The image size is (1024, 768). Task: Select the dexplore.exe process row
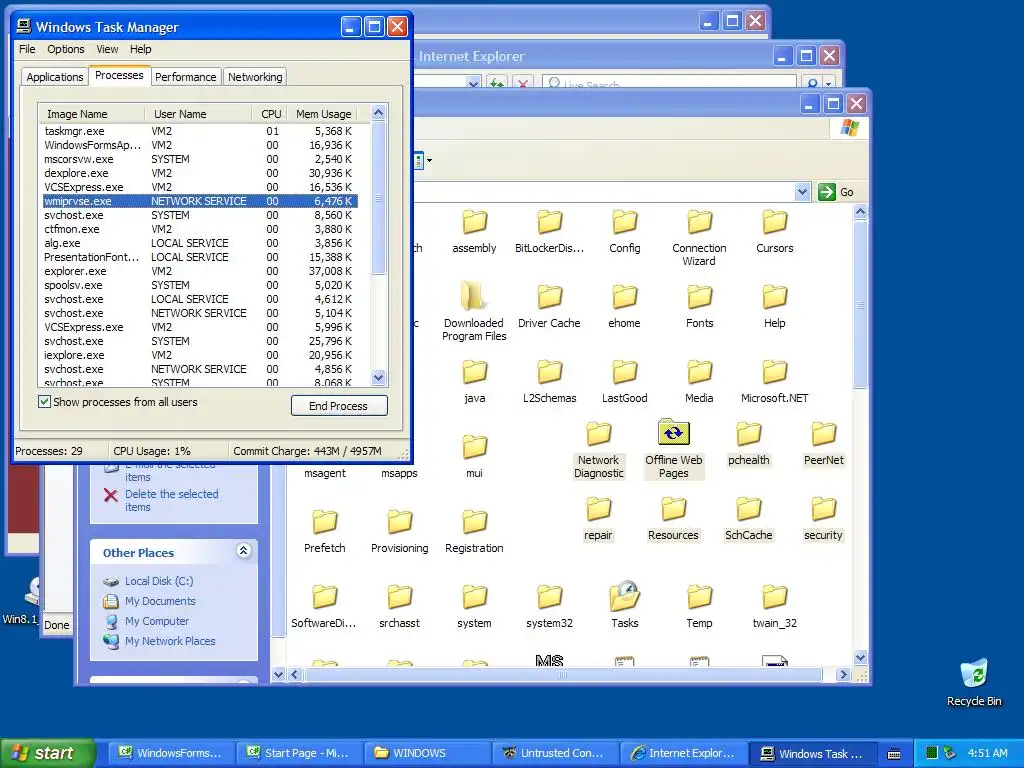[199, 173]
